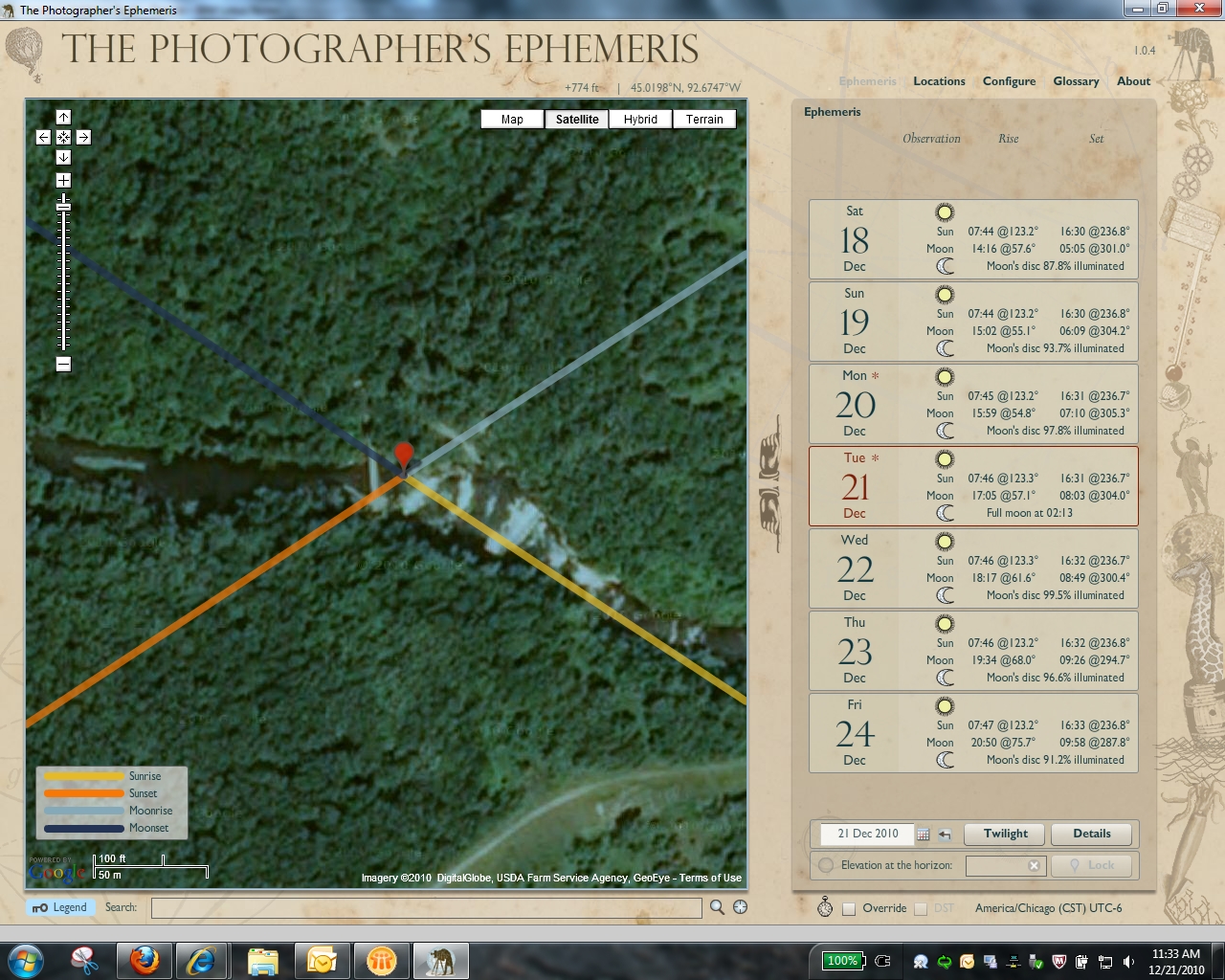Toggle the Legend button
Screen dimensions: 1225x980
pyautogui.click(x=60, y=907)
